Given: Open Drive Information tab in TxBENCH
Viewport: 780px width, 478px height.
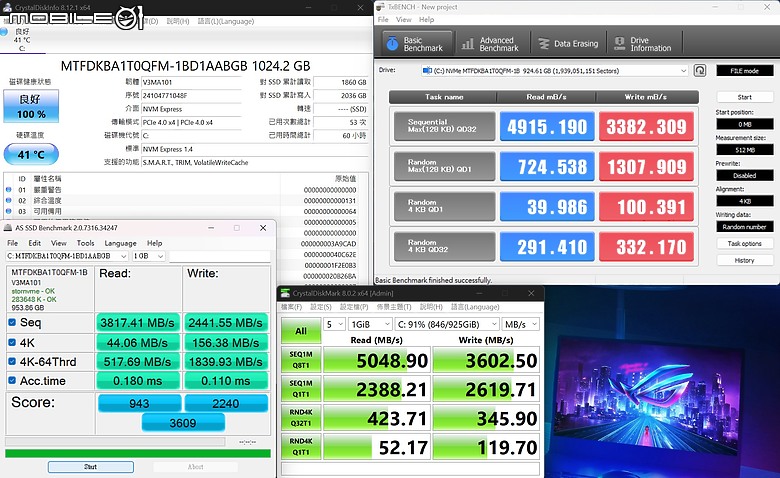Looking at the screenshot, I should (644, 44).
